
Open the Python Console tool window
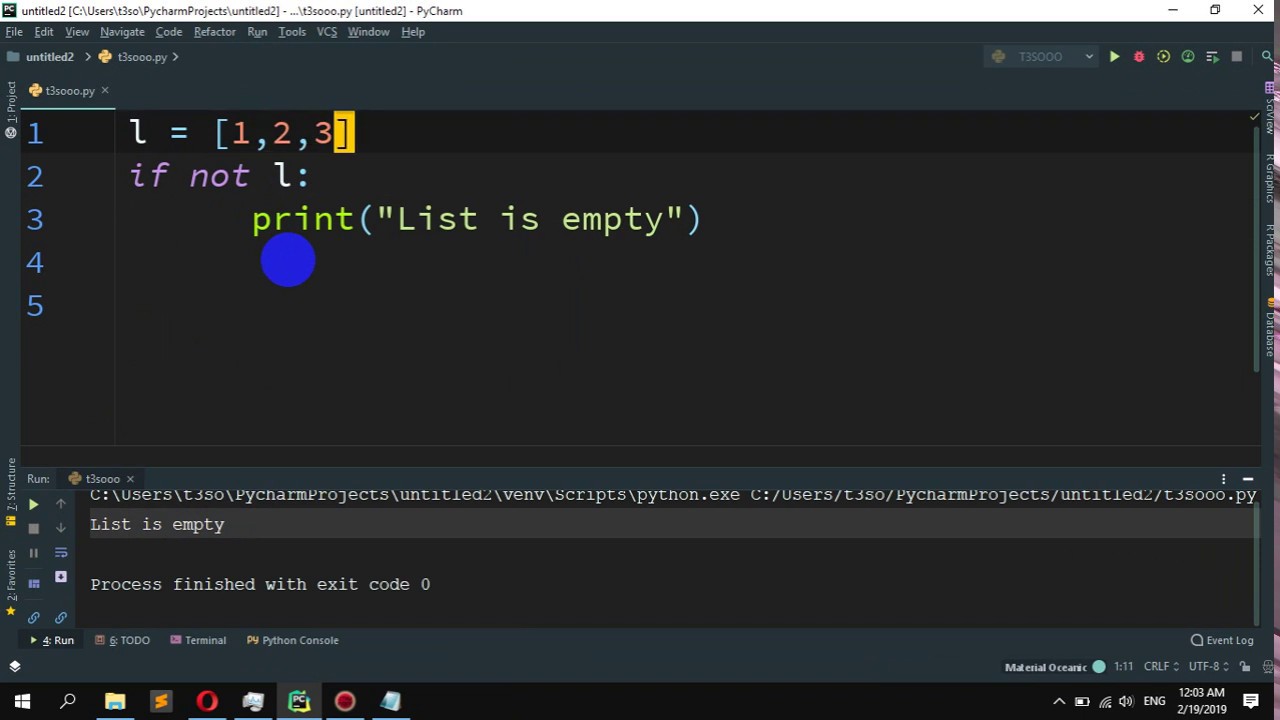[293, 640]
